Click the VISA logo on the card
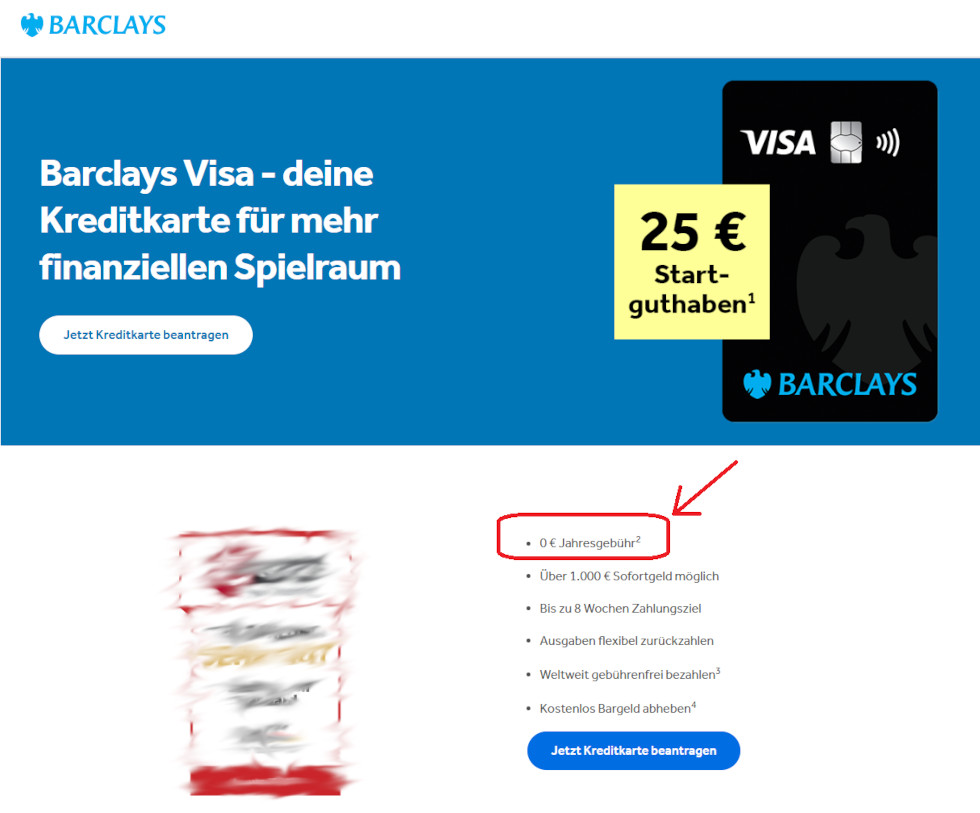Image resolution: width=980 pixels, height=813 pixels. pos(778,142)
